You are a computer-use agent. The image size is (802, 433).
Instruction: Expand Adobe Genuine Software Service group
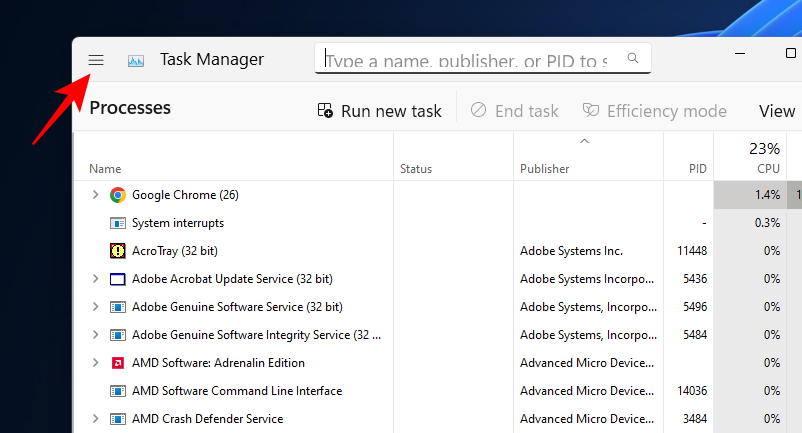[96, 307]
